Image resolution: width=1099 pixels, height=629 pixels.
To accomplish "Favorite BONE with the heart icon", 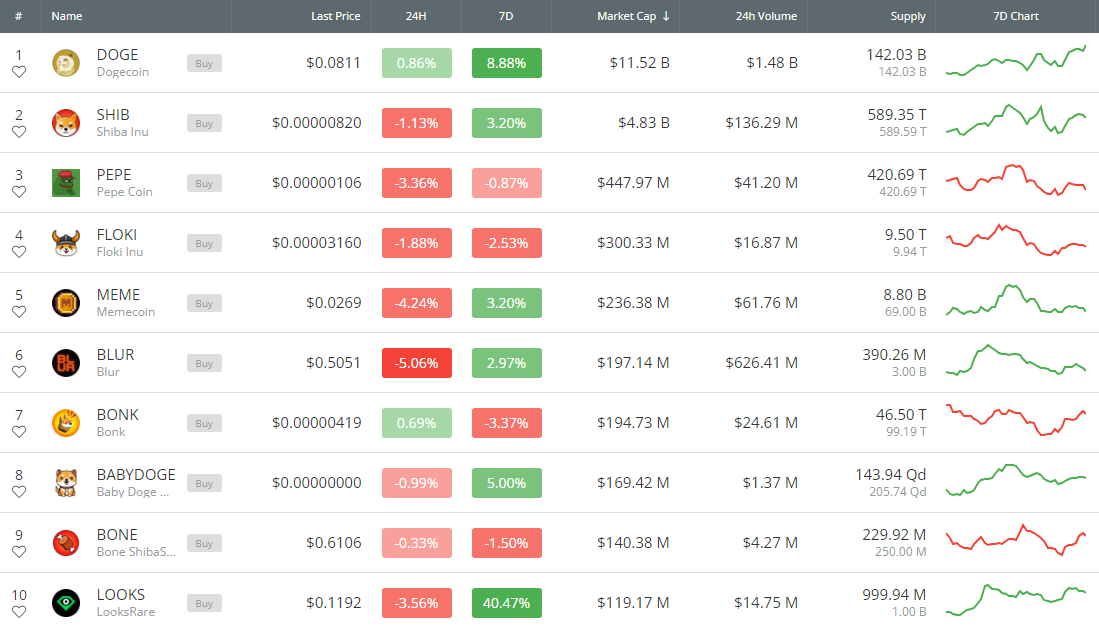I will [19, 552].
